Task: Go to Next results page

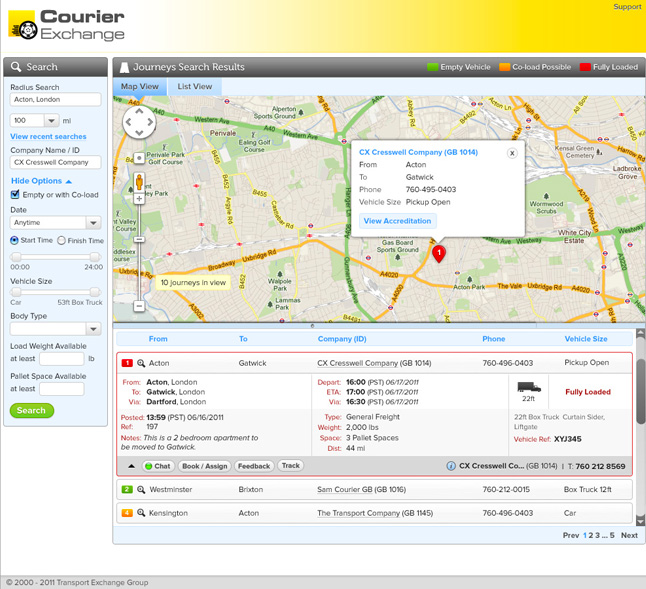Action: (x=629, y=535)
